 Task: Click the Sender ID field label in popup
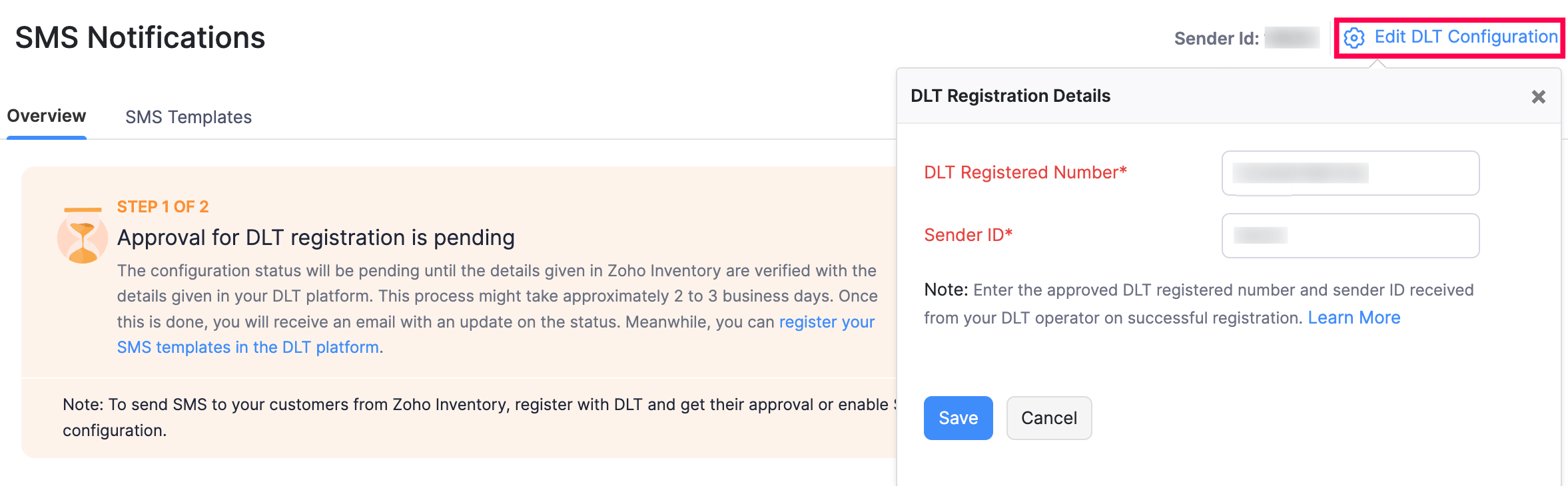tap(968, 235)
